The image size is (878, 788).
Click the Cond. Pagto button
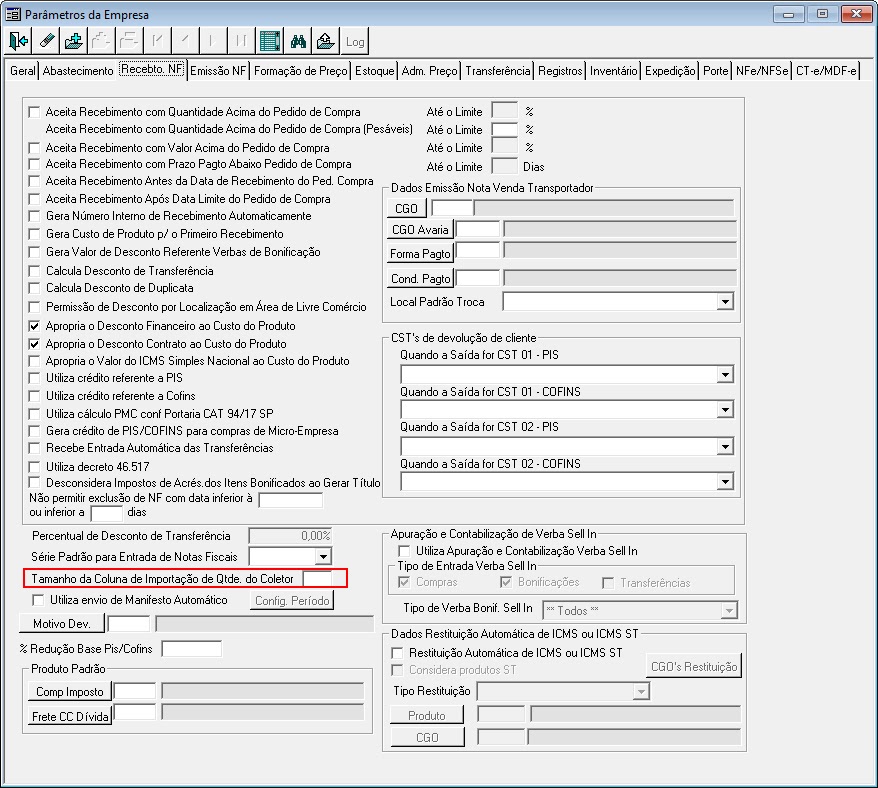pyautogui.click(x=420, y=278)
